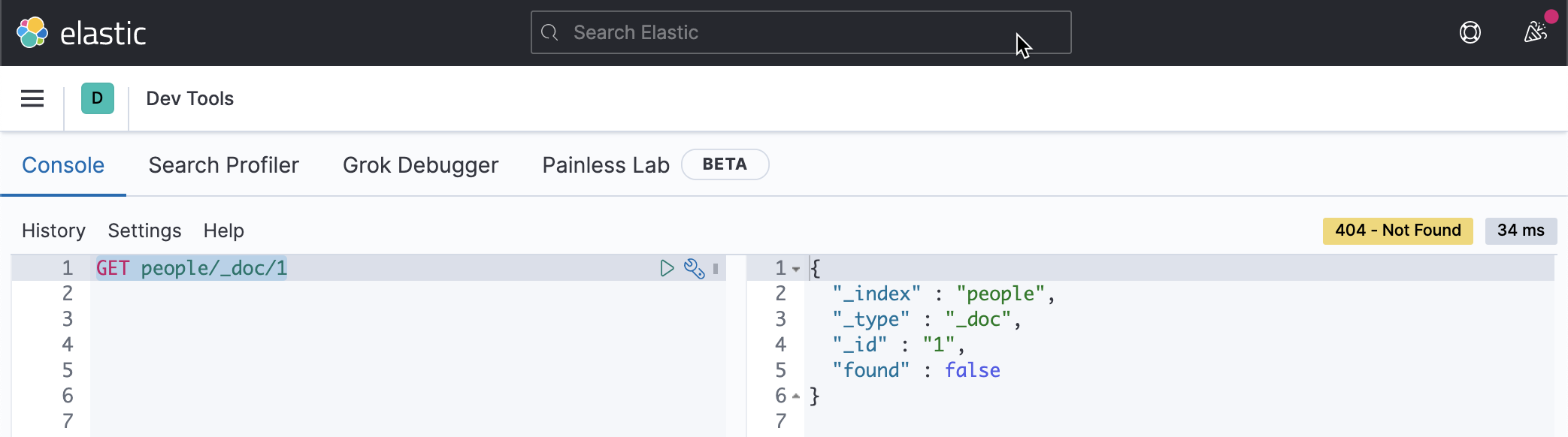
Task: Run the GET request with play icon
Action: click(x=667, y=268)
